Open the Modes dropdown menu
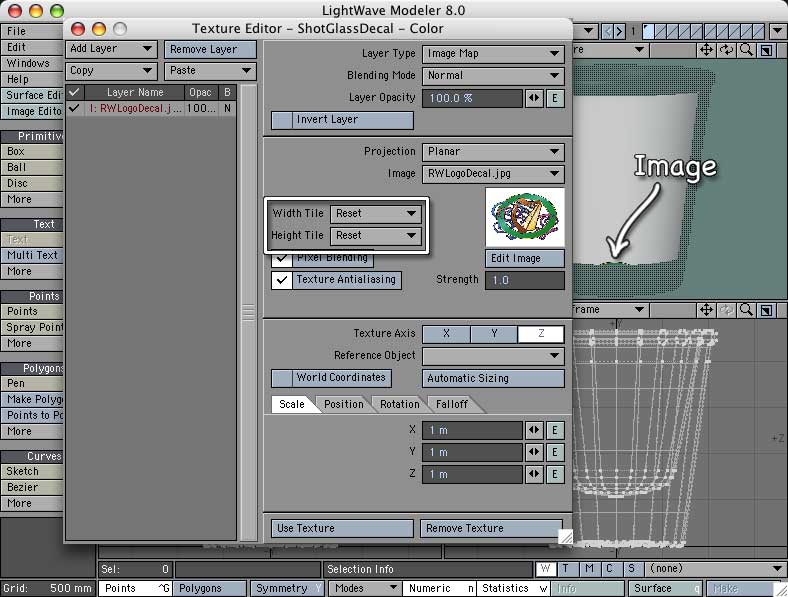The image size is (788, 597). click(x=365, y=588)
